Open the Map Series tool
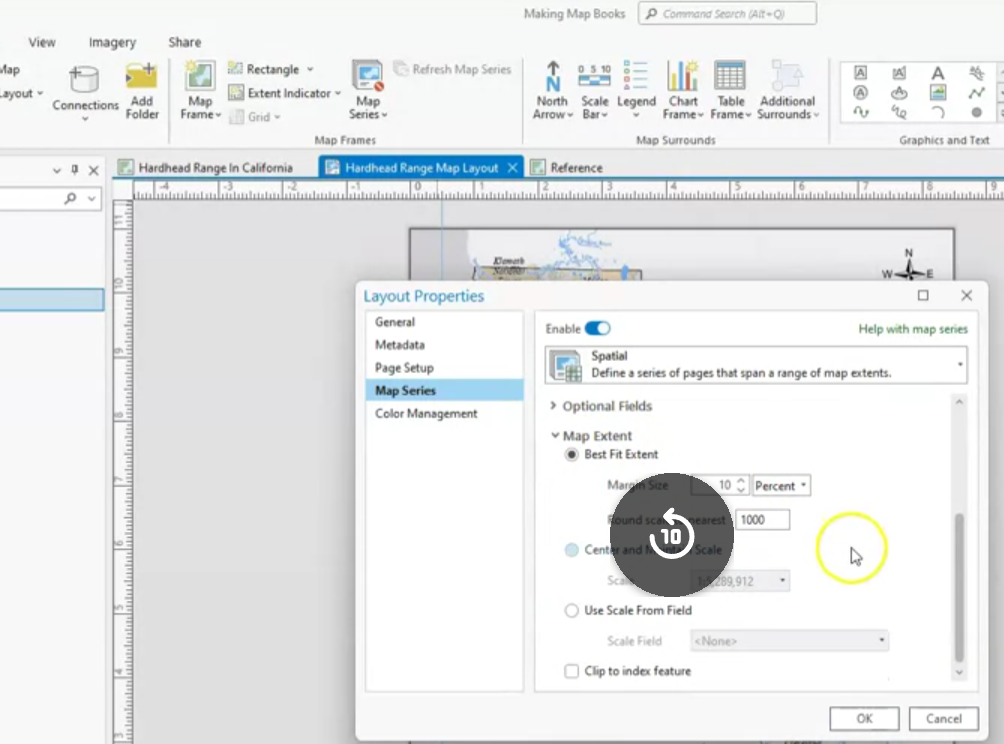Viewport: 1004px width, 744px height. (x=368, y=92)
